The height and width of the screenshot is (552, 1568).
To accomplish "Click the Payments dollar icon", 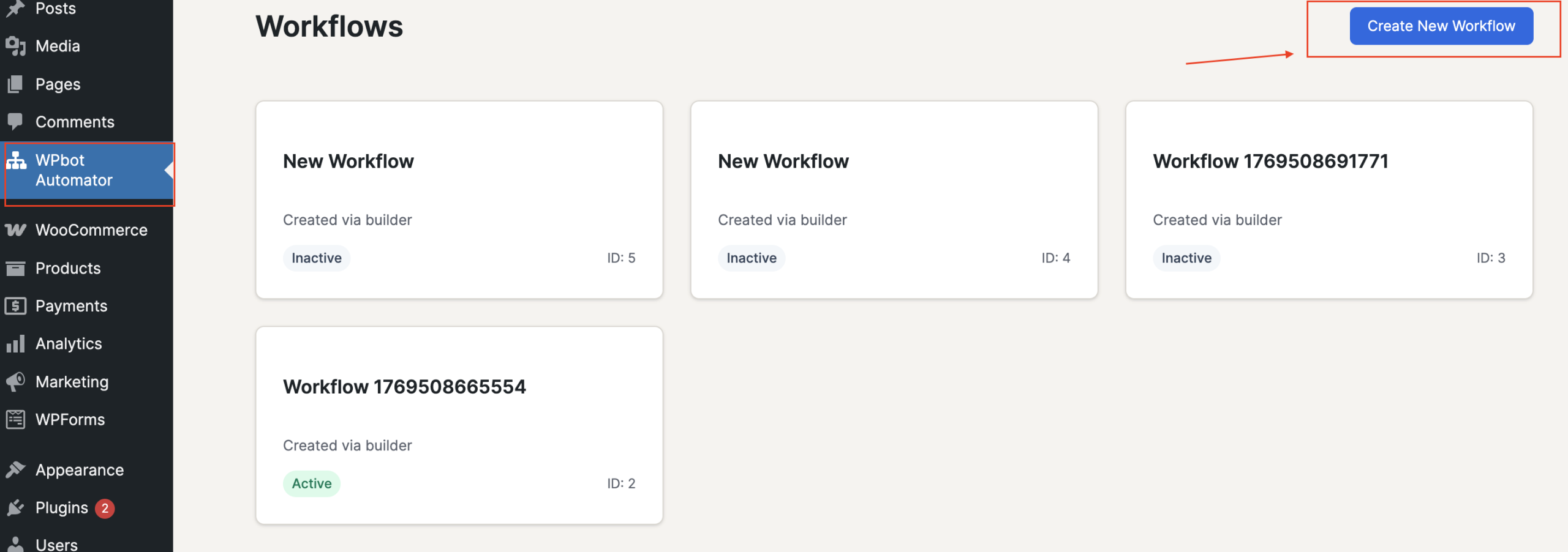I will click(15, 306).
